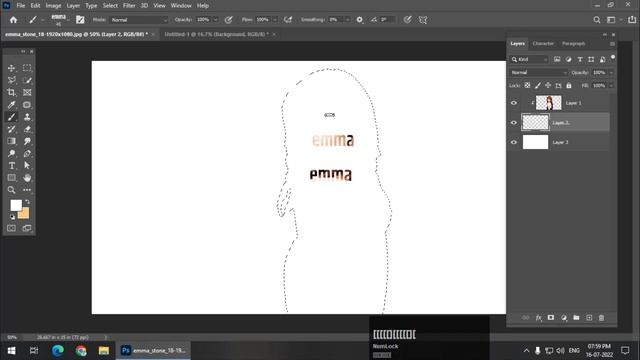Select the Crop tool
Image resolution: width=640 pixels, height=360 pixels.
pos(11,93)
